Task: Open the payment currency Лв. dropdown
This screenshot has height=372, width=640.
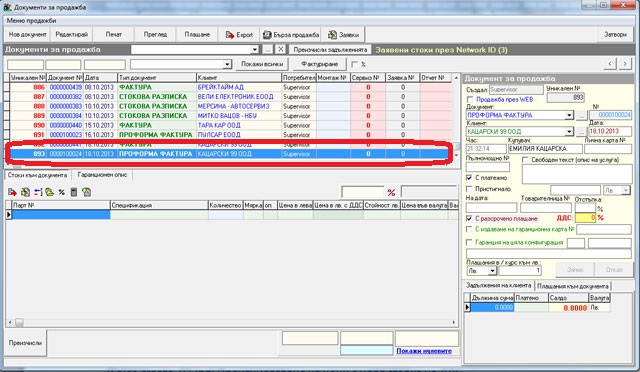Action: click(492, 271)
